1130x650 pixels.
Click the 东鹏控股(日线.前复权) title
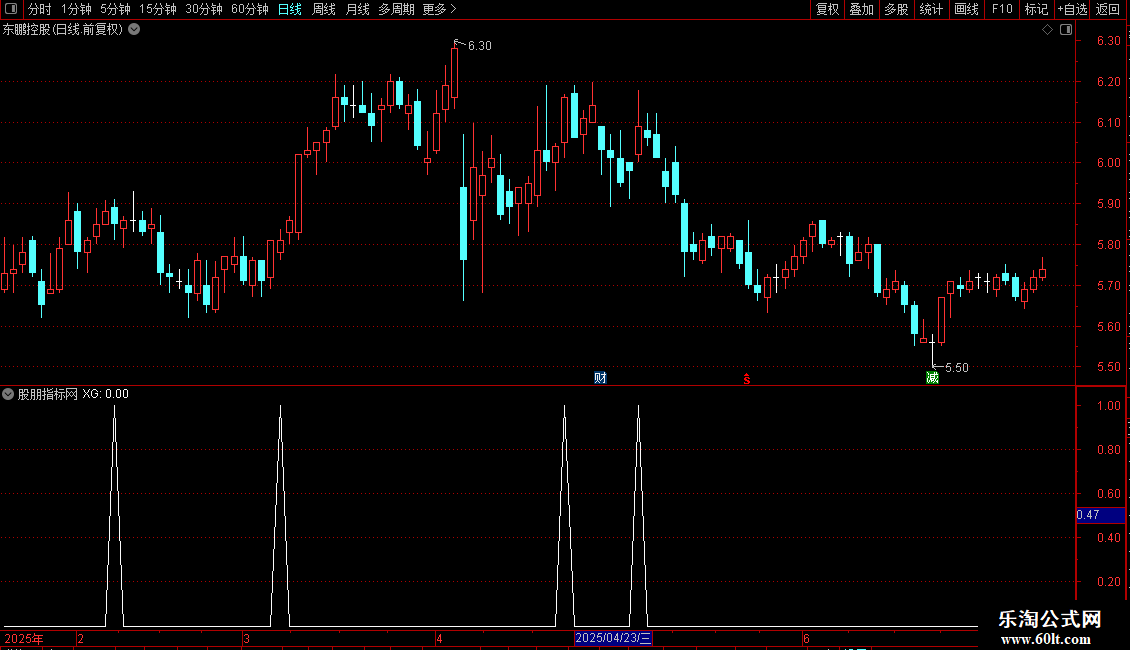pyautogui.click(x=63, y=30)
